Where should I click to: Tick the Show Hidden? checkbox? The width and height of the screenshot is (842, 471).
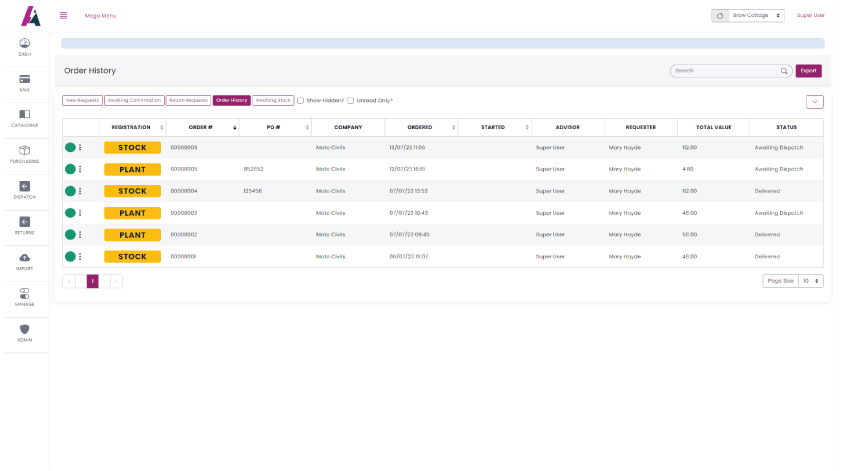click(x=301, y=100)
